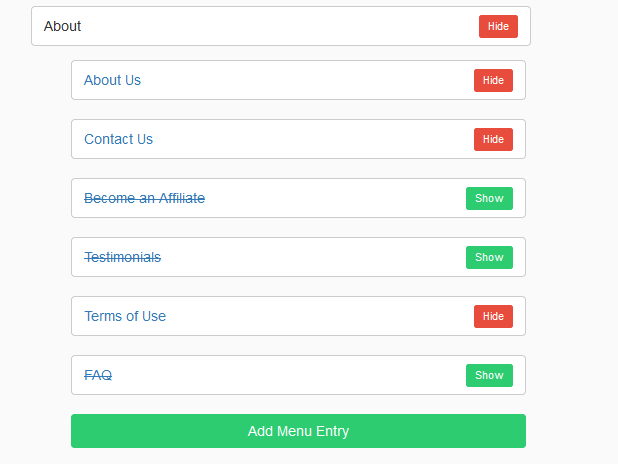Image resolution: width=618 pixels, height=464 pixels.
Task: Hide the Contact Us entry
Action: (493, 139)
